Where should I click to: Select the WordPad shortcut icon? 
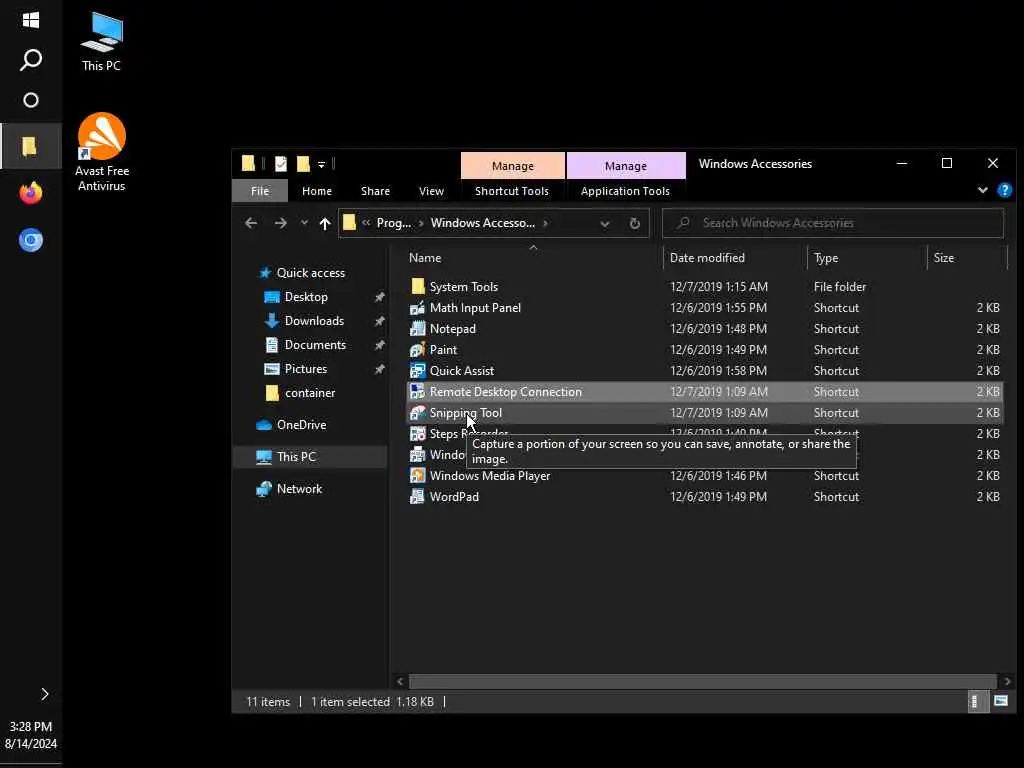tap(417, 497)
